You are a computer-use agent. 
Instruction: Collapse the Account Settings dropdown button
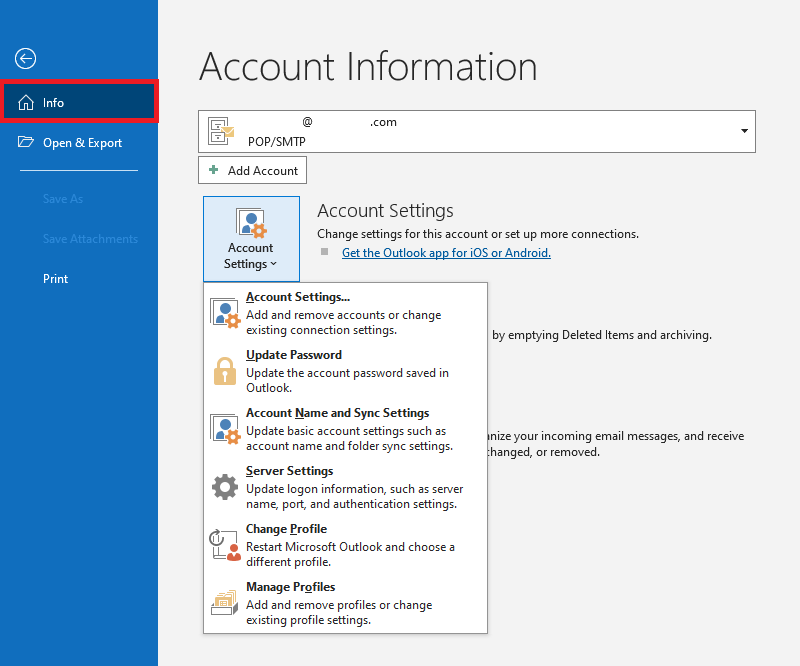[250, 238]
